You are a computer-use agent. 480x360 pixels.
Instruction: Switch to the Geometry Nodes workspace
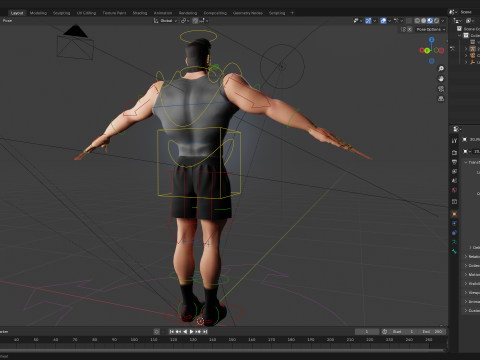248,13
